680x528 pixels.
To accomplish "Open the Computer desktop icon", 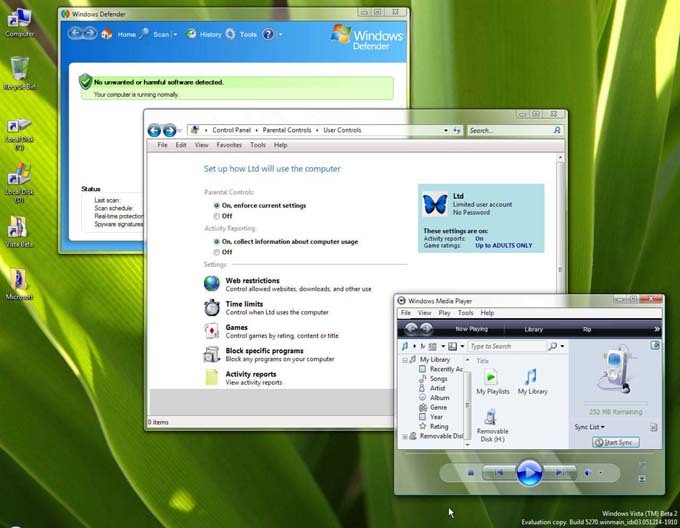I will click(20, 23).
